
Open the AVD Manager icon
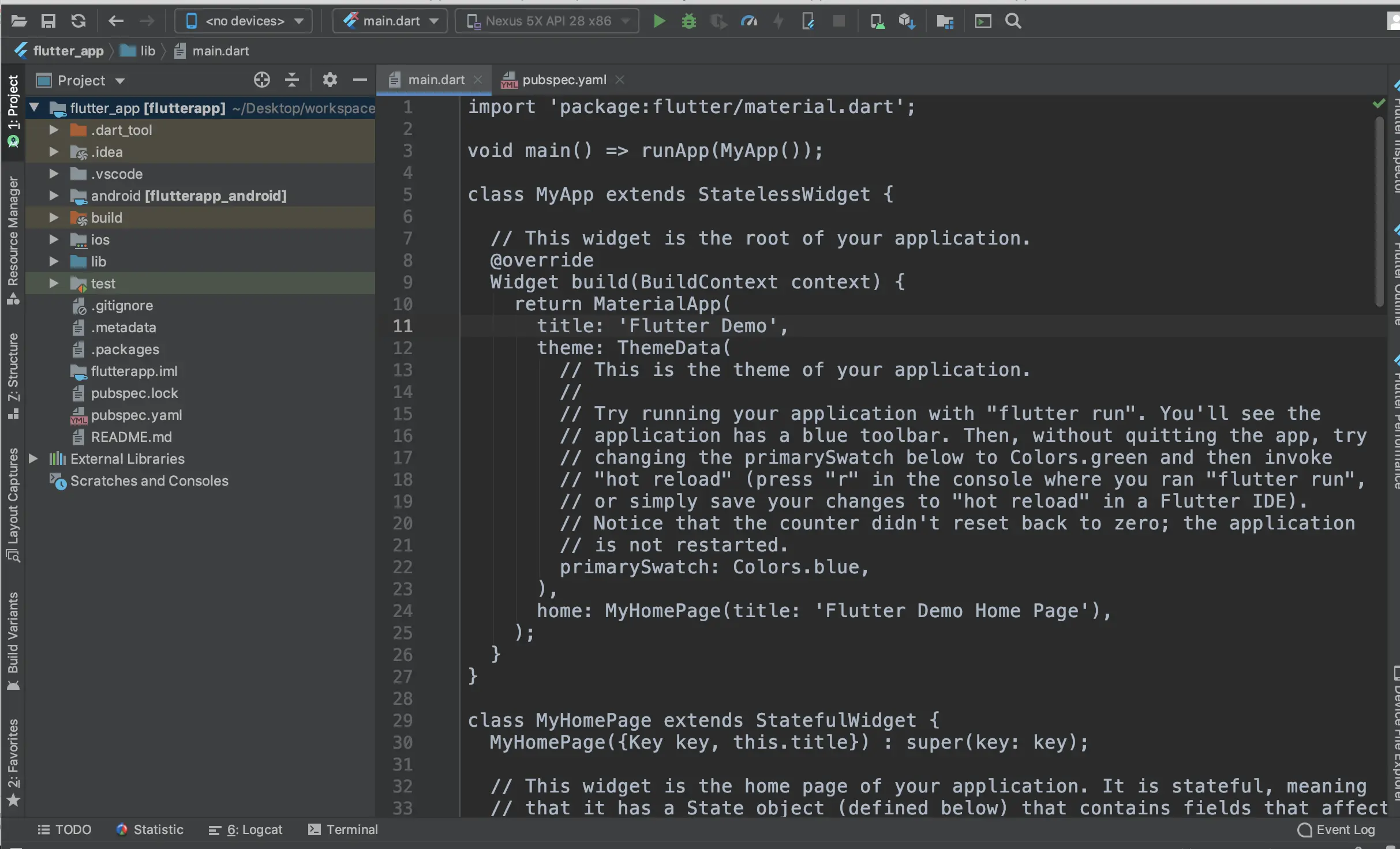pyautogui.click(x=877, y=21)
